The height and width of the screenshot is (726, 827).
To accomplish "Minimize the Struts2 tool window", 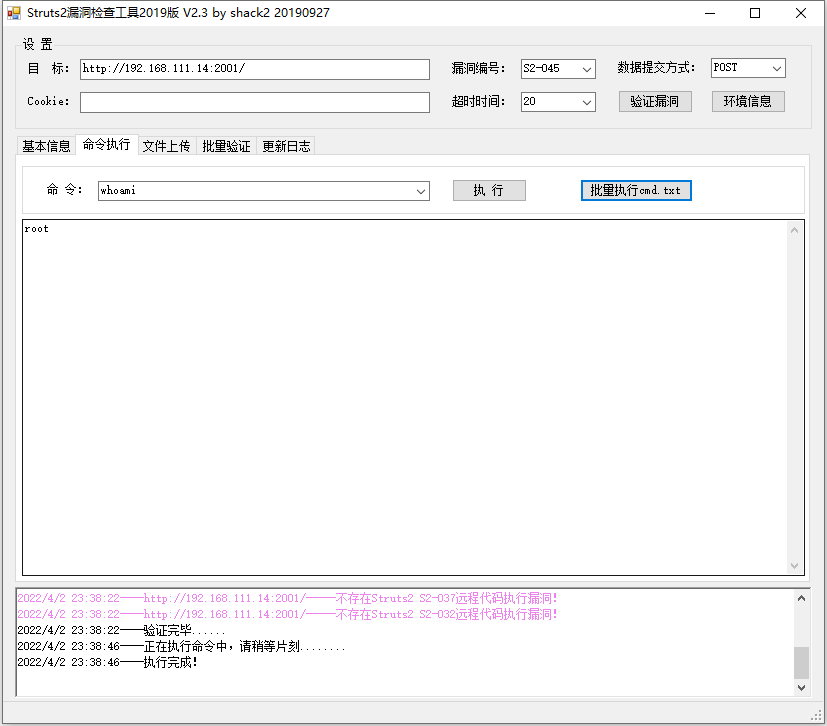I will coord(710,13).
